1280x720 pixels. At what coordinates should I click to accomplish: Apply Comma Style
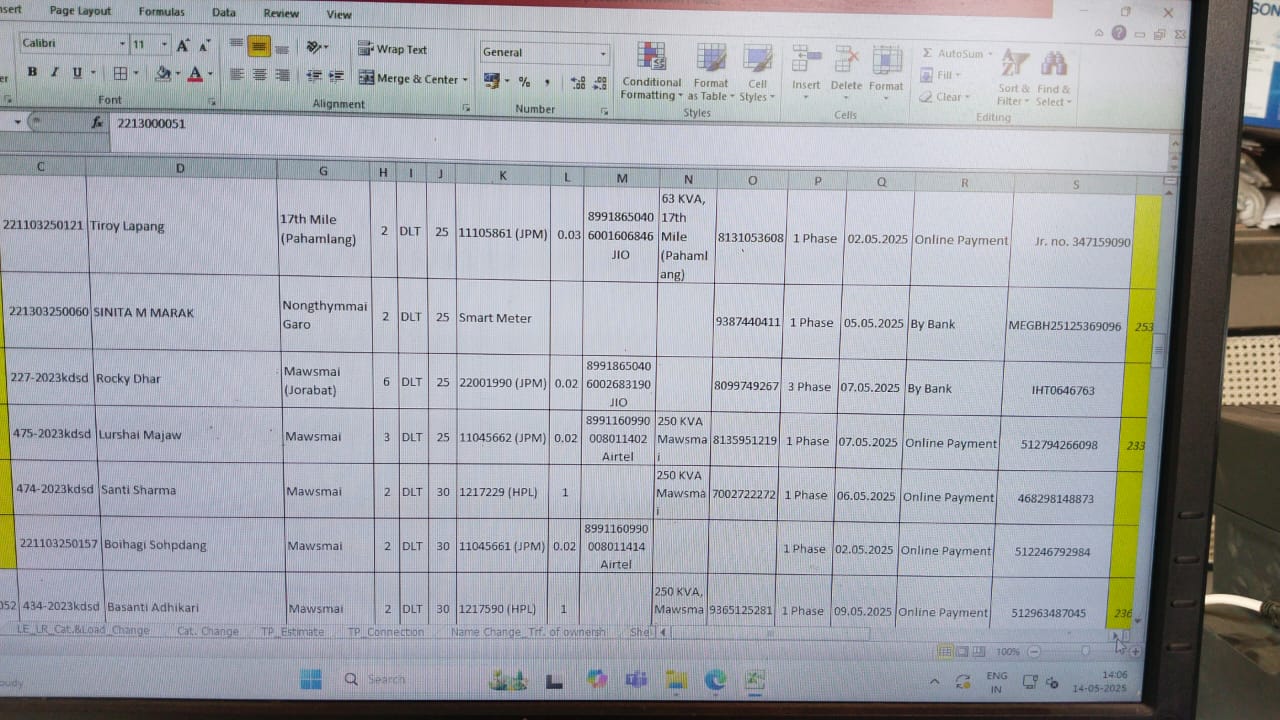(548, 83)
